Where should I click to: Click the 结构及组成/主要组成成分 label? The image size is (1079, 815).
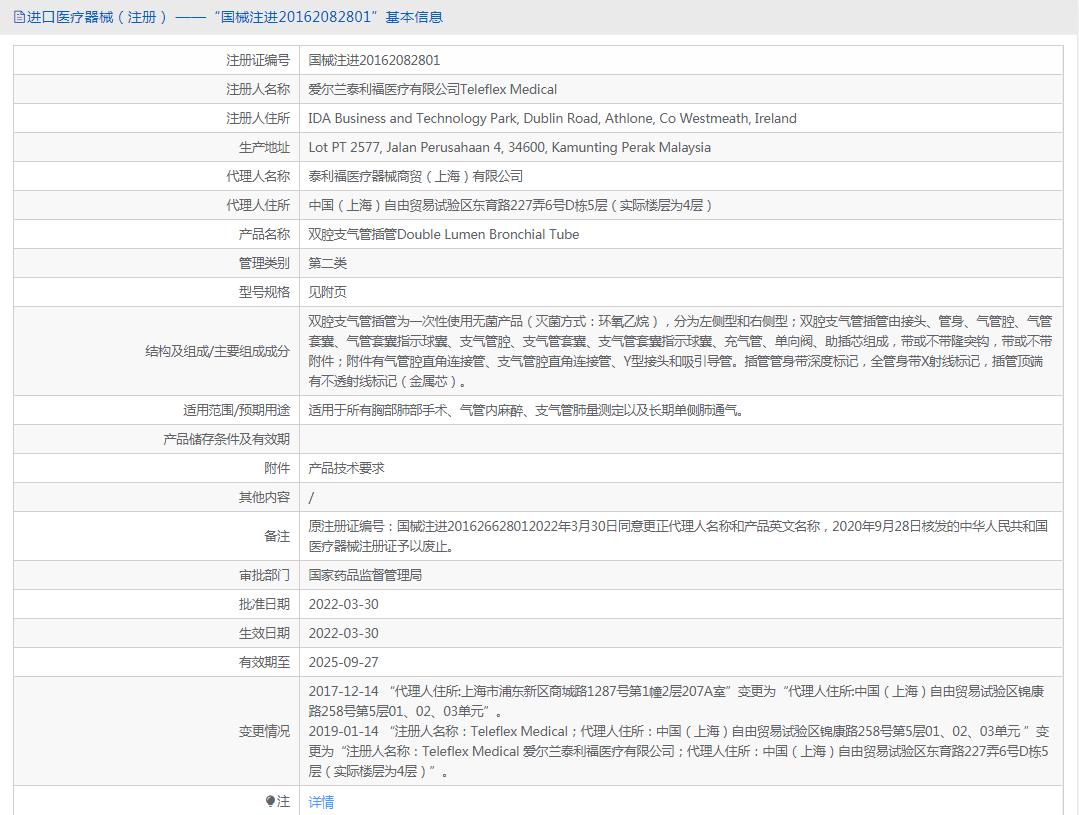point(217,351)
